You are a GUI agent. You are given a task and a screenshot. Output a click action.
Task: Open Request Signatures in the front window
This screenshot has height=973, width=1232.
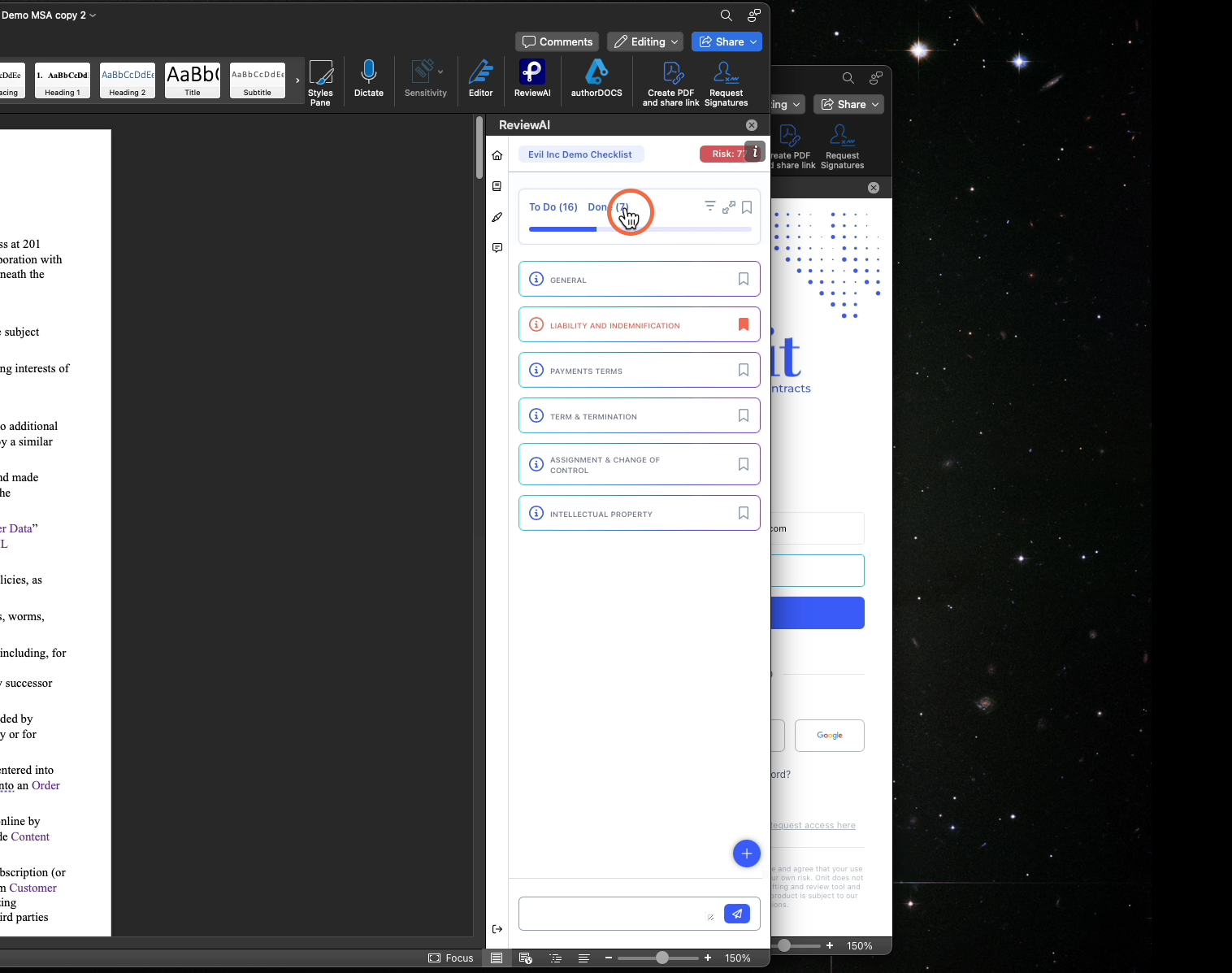pos(727,83)
